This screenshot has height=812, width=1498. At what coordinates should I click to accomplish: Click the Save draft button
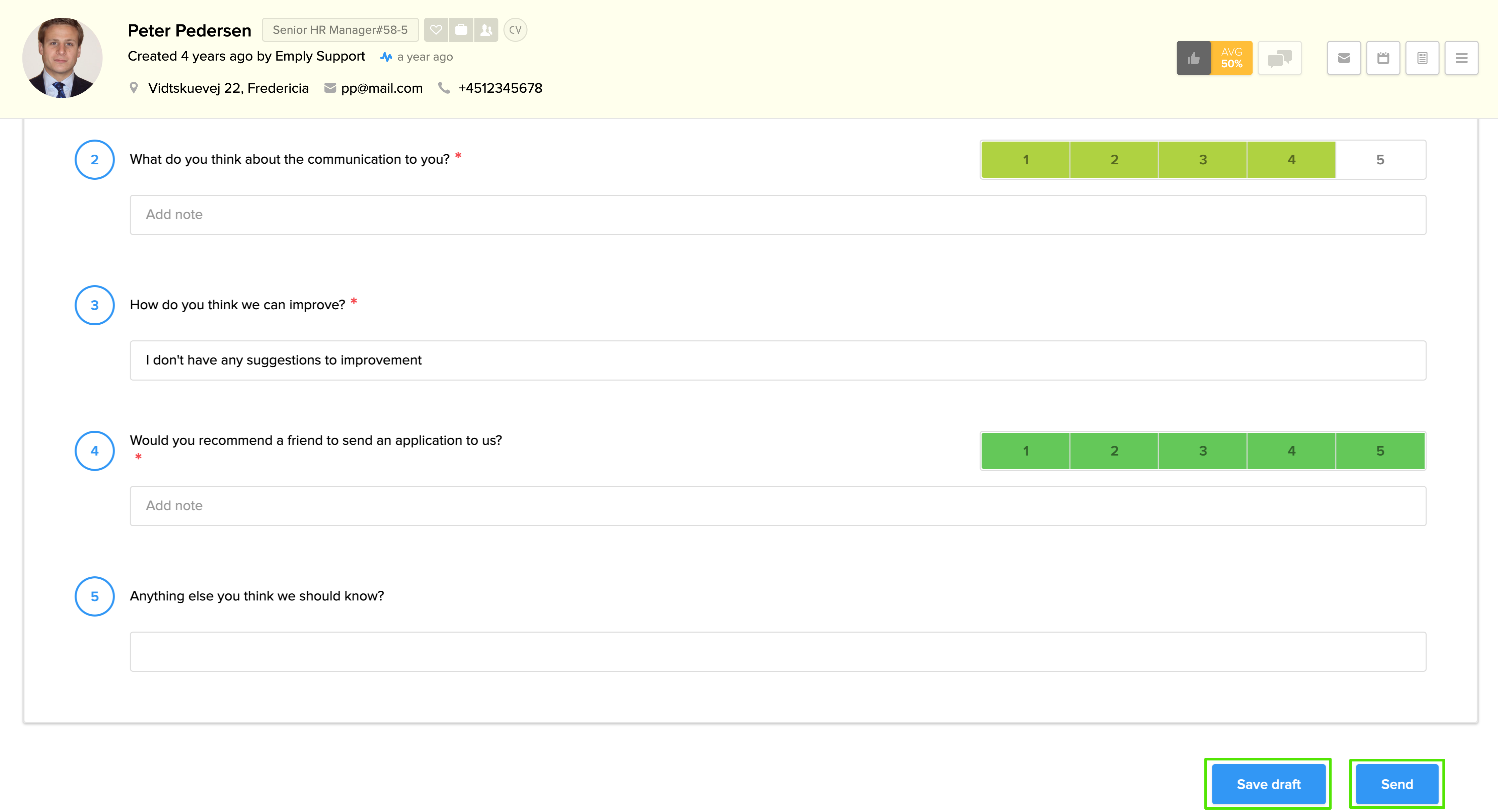point(1268,784)
